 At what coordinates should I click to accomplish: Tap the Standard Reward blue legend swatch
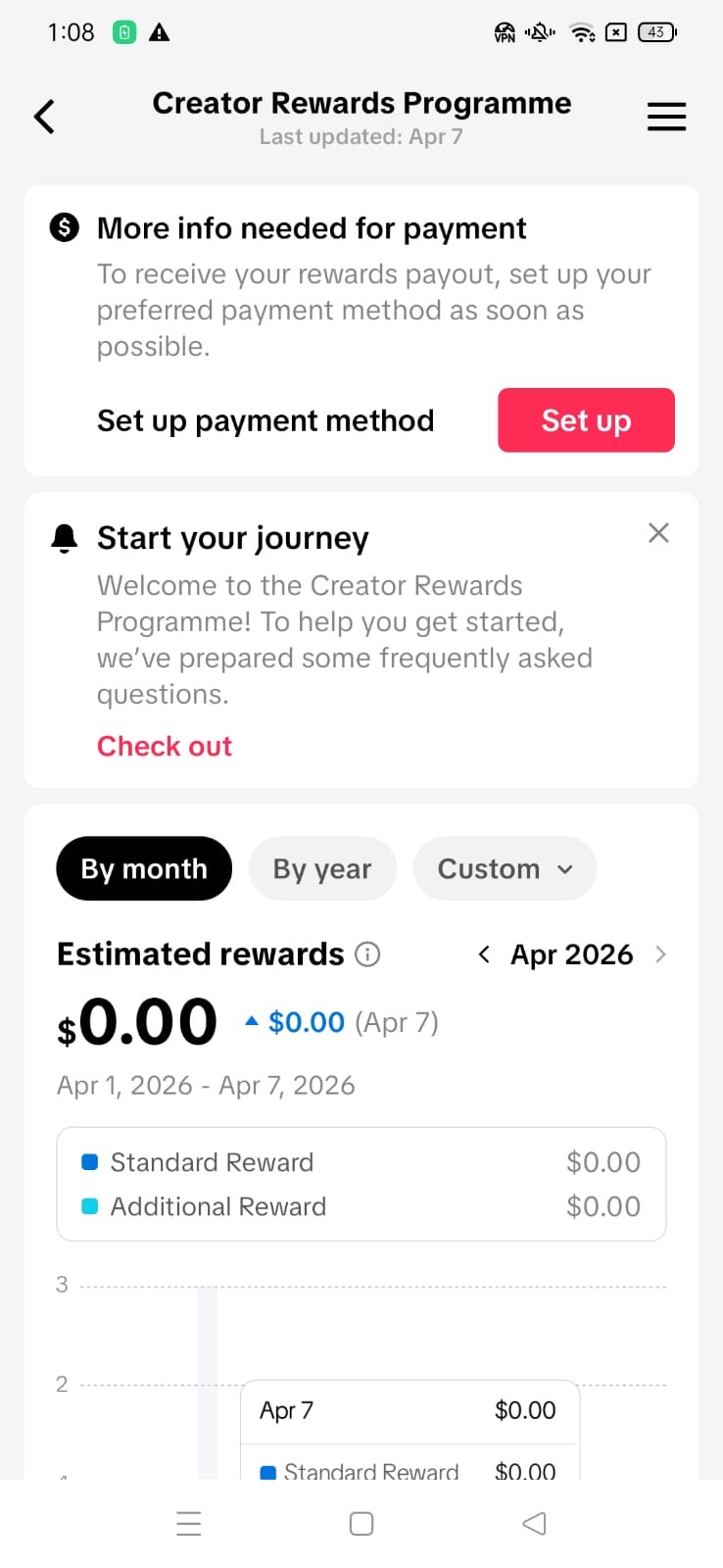tap(89, 1162)
